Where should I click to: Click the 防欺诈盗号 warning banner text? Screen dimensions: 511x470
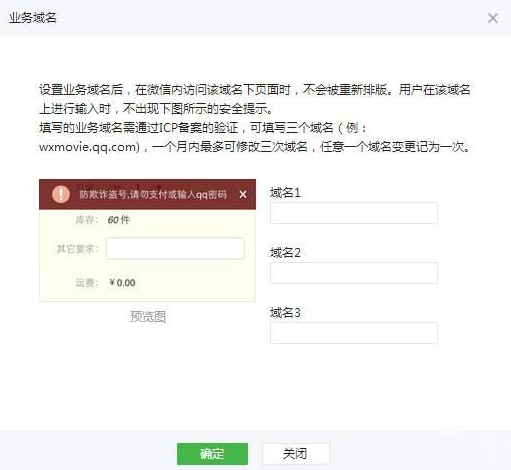(x=153, y=194)
